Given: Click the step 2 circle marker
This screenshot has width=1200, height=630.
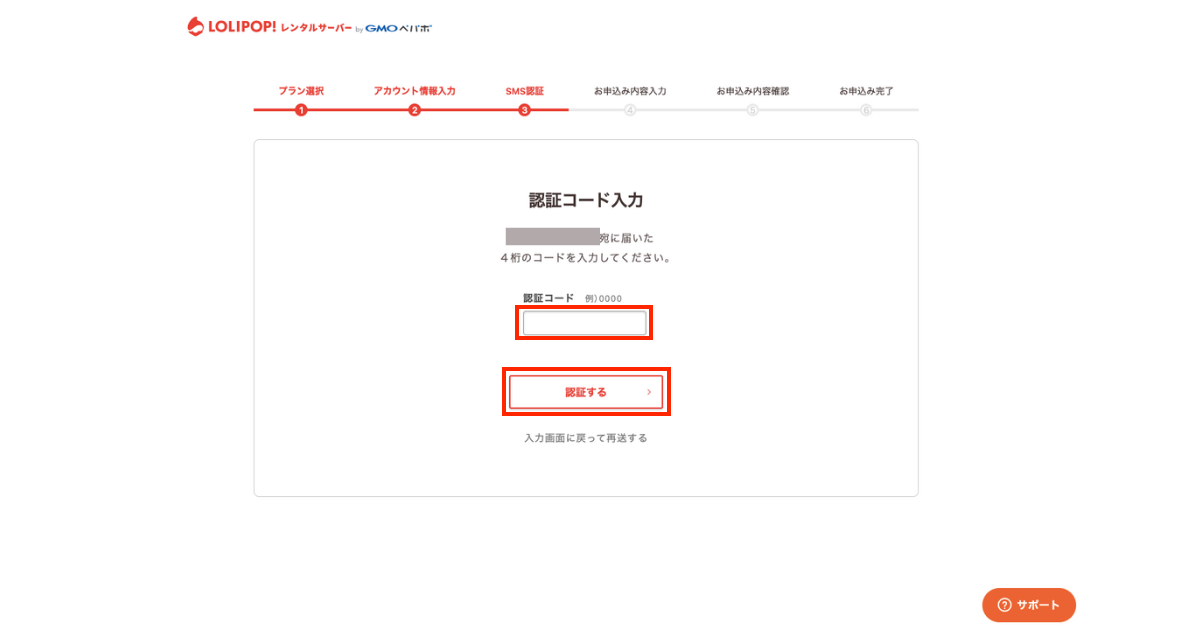Looking at the screenshot, I should (414, 110).
